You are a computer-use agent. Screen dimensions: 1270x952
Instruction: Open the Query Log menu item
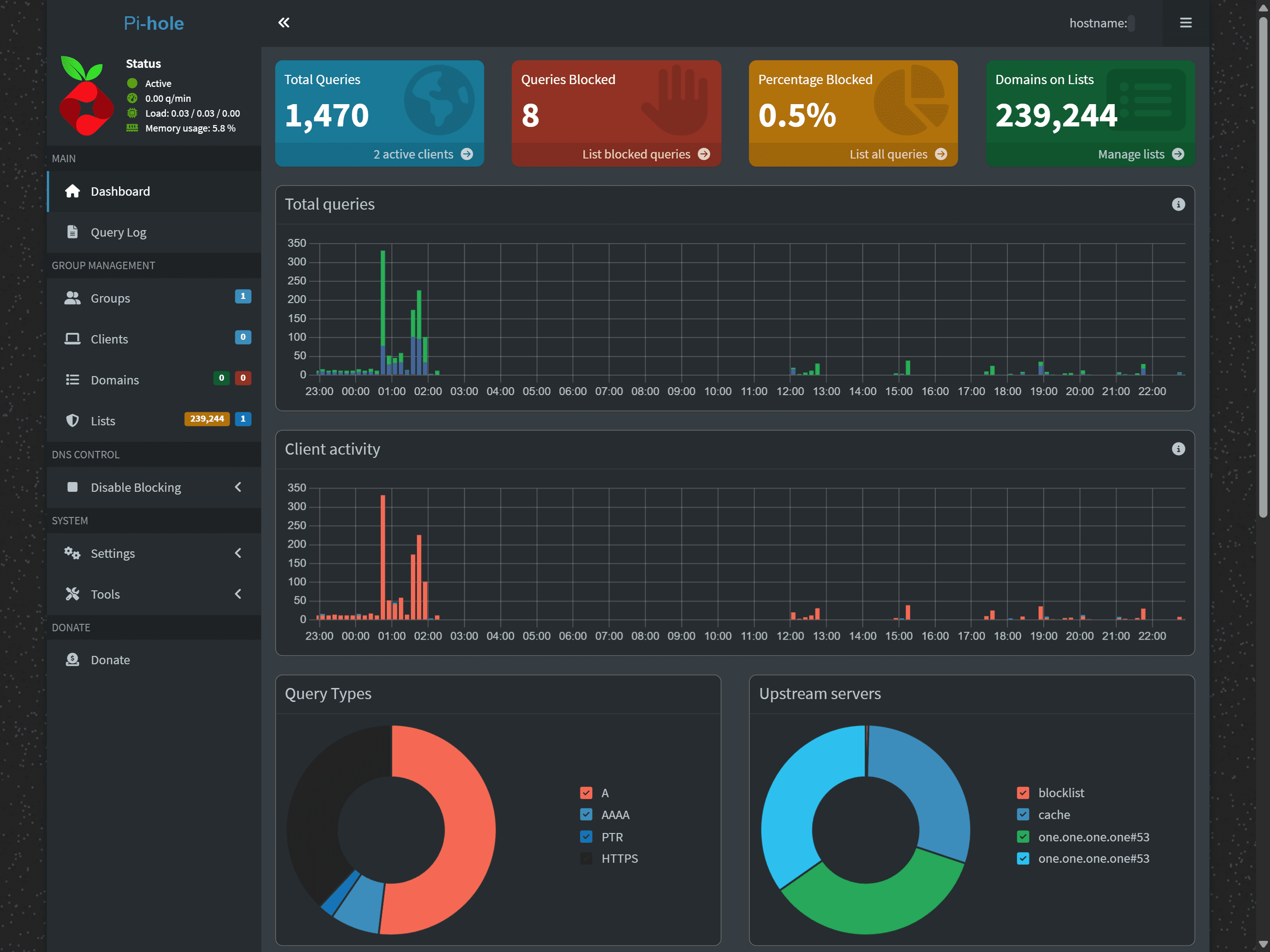coord(154,232)
